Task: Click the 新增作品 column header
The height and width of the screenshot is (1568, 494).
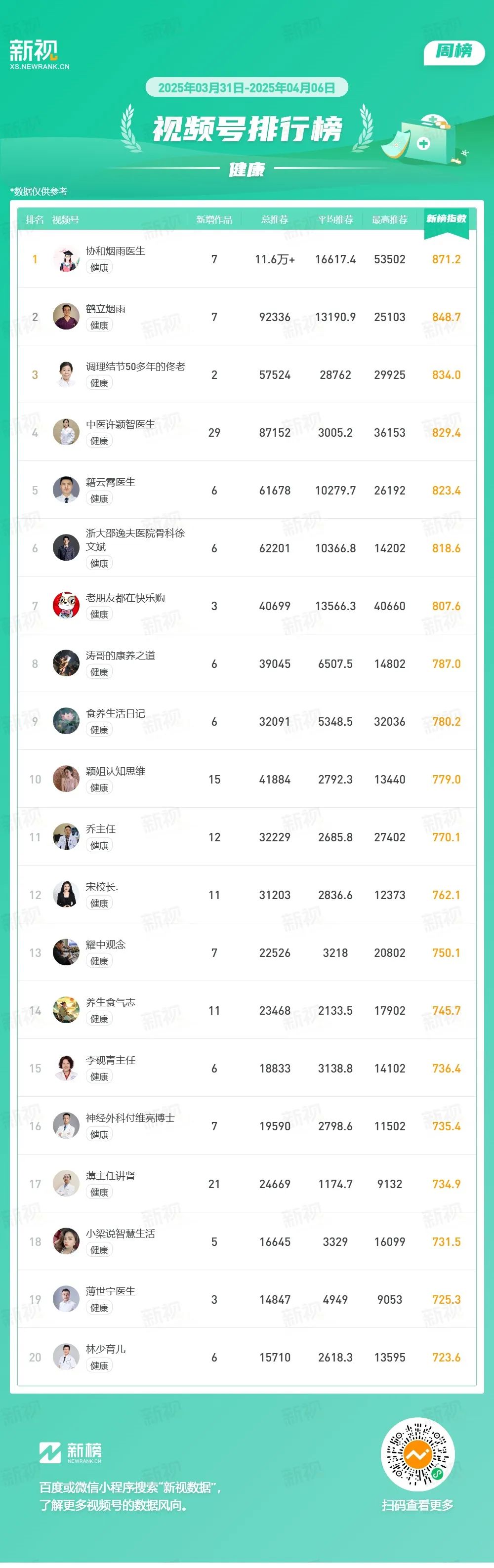Action: pyautogui.click(x=214, y=220)
